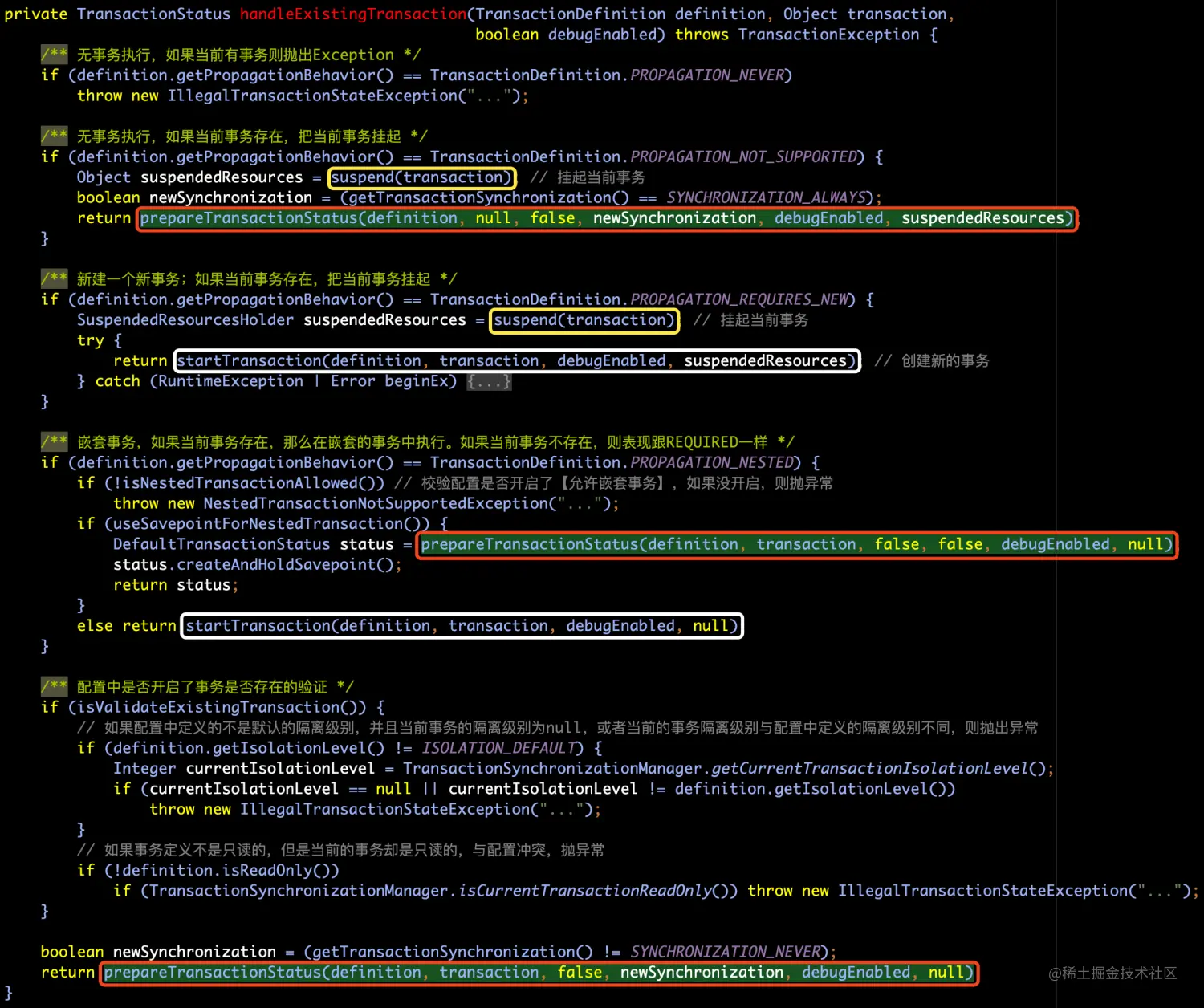Click the 'try' keyword
Screen dimensions: 1204x1008
click(90, 341)
